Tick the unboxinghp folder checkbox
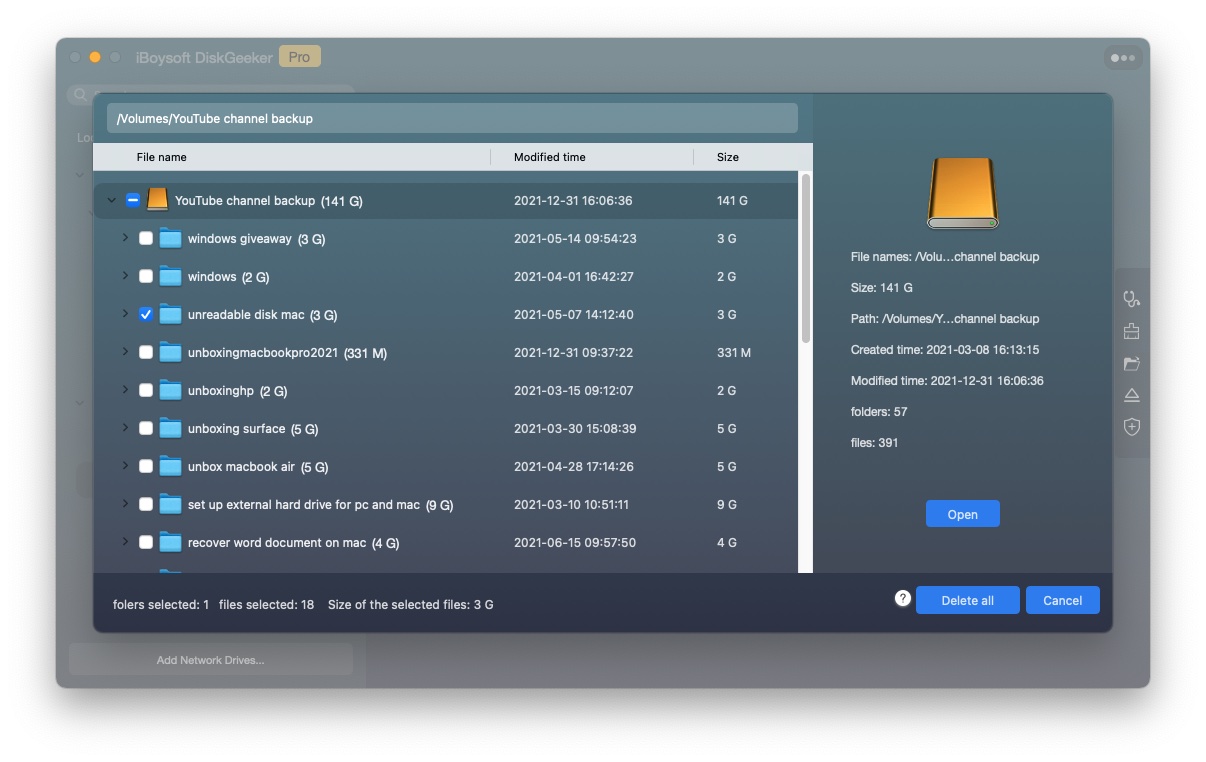 [146, 390]
